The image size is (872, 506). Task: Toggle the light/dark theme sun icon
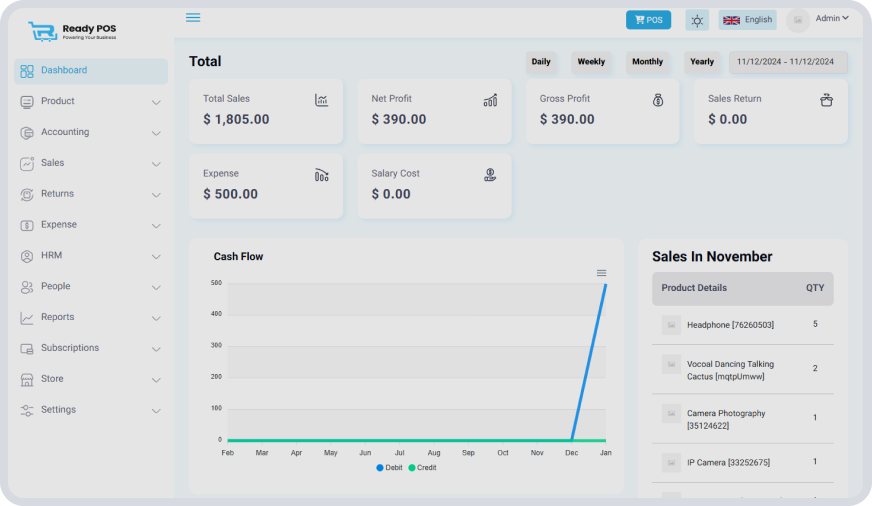[697, 20]
